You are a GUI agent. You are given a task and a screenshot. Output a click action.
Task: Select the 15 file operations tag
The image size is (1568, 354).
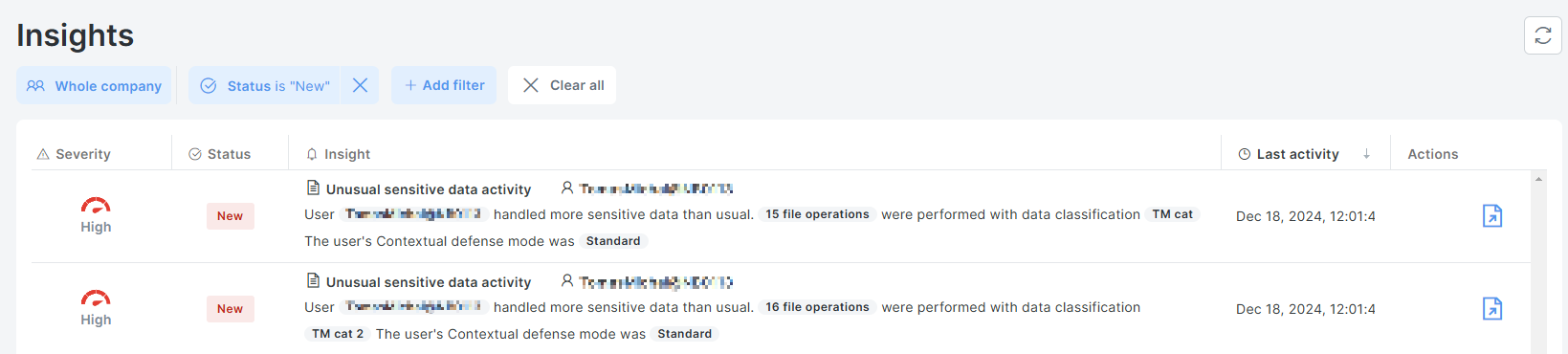pyautogui.click(x=817, y=214)
